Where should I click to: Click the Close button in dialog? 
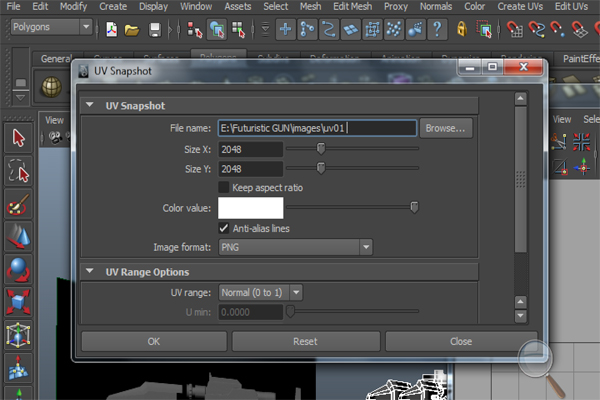(x=461, y=341)
